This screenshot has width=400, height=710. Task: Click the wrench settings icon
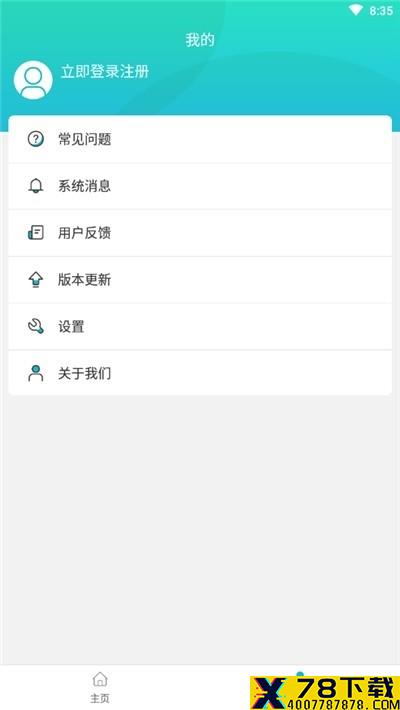click(x=36, y=326)
